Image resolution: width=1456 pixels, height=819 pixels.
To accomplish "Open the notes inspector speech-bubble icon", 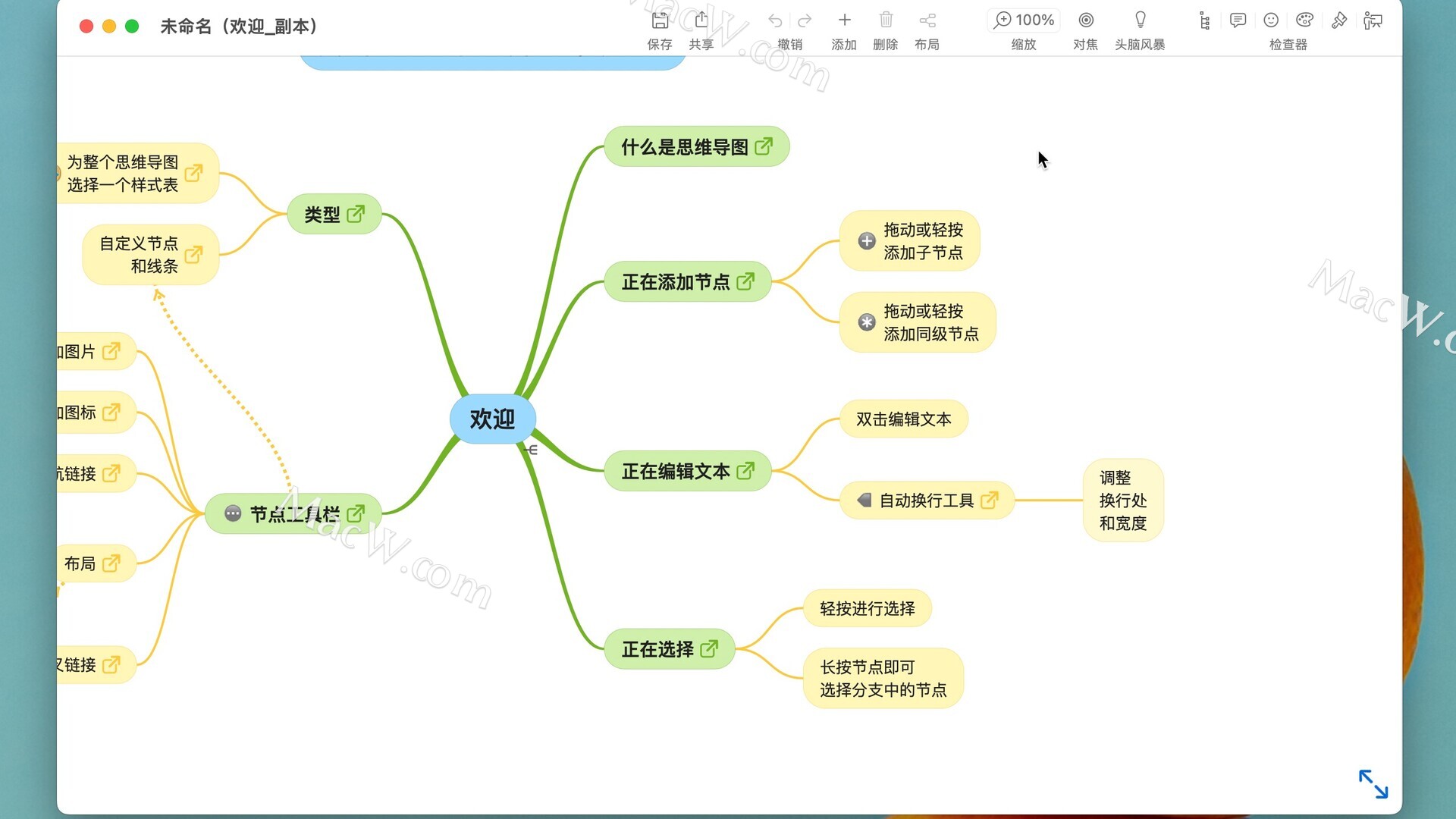I will coord(1238,20).
